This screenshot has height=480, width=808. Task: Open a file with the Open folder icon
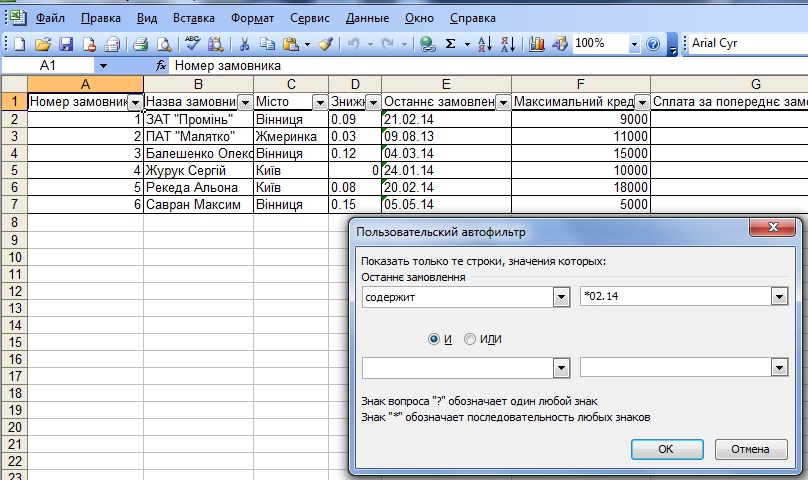coord(43,44)
